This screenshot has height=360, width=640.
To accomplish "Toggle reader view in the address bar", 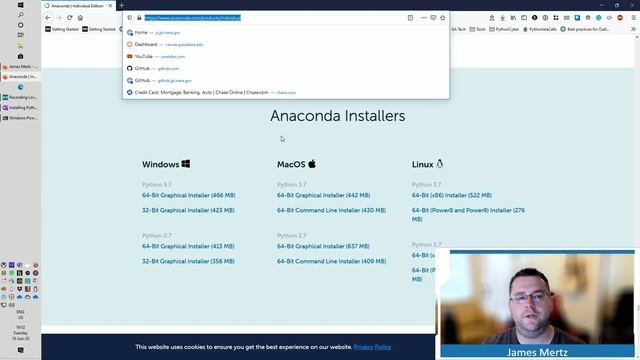I will pos(410,18).
